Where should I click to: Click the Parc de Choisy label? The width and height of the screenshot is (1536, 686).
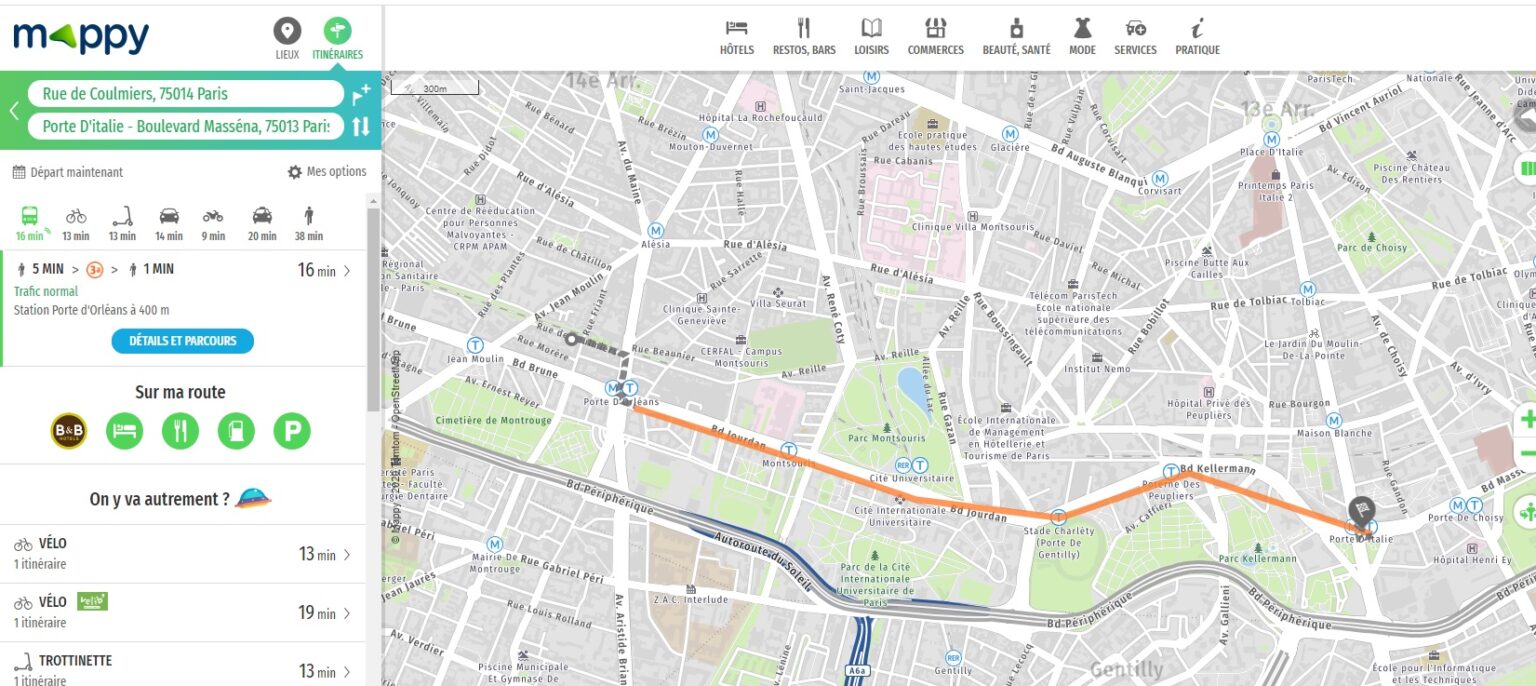(1372, 248)
